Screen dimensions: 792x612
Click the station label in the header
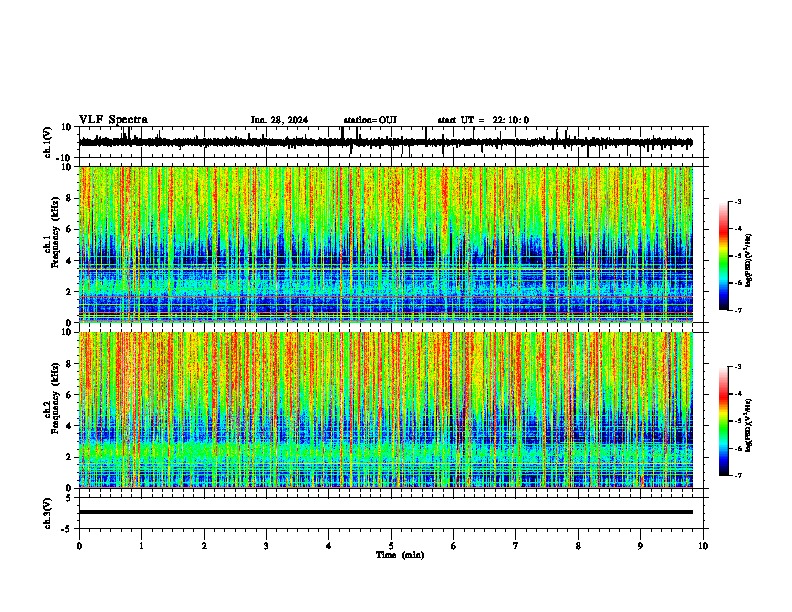pyautogui.click(x=370, y=120)
